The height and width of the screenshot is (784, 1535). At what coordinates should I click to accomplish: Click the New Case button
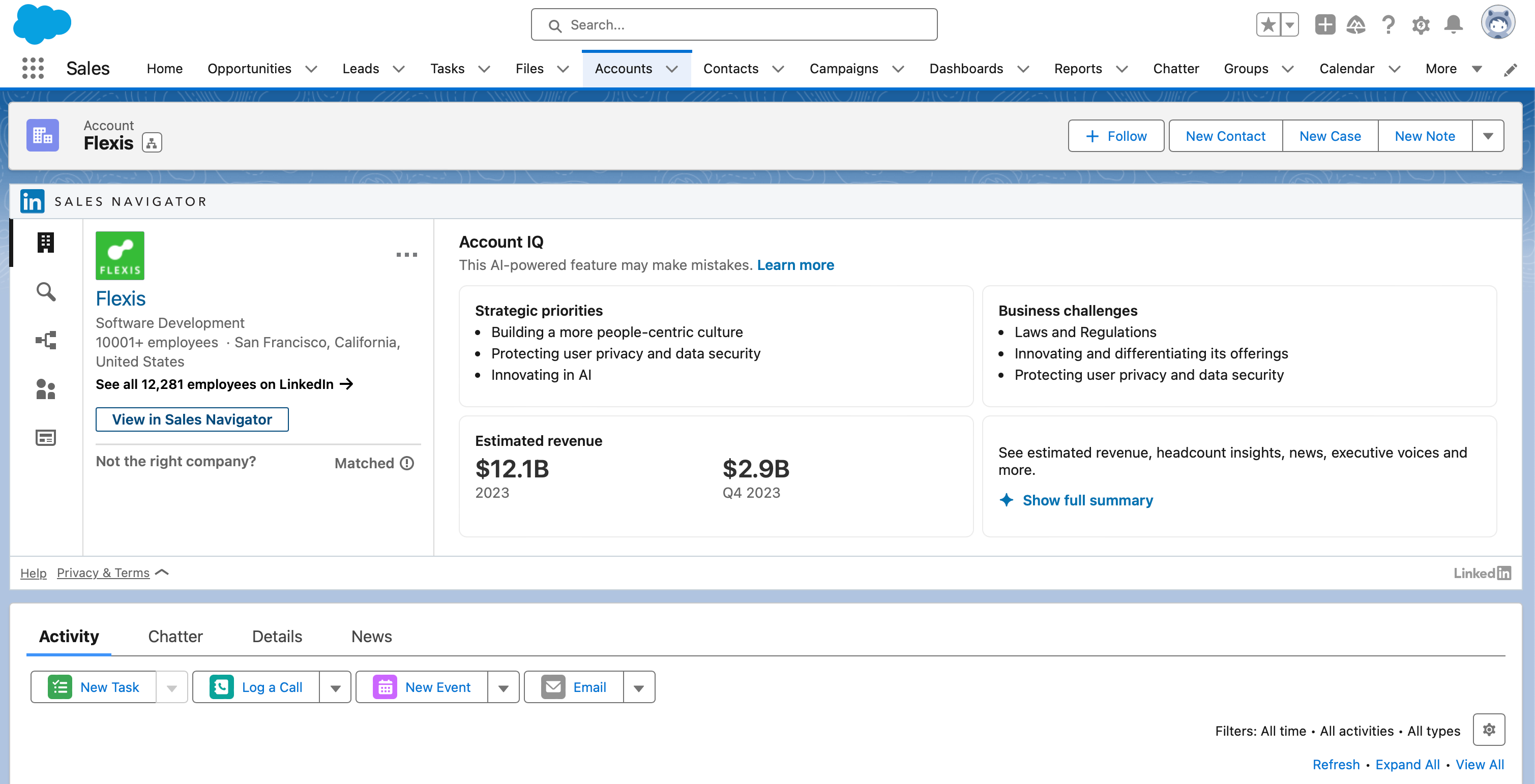1330,136
